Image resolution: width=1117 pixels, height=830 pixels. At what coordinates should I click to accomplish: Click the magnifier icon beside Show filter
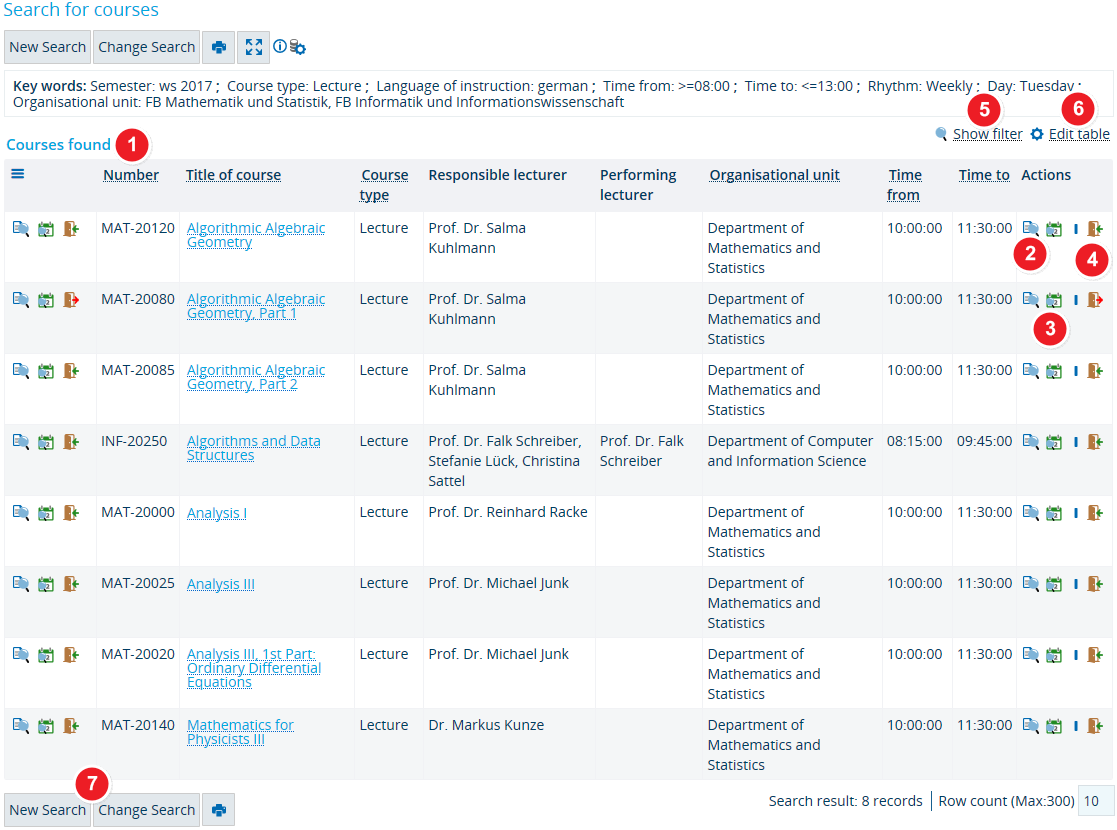(x=942, y=134)
